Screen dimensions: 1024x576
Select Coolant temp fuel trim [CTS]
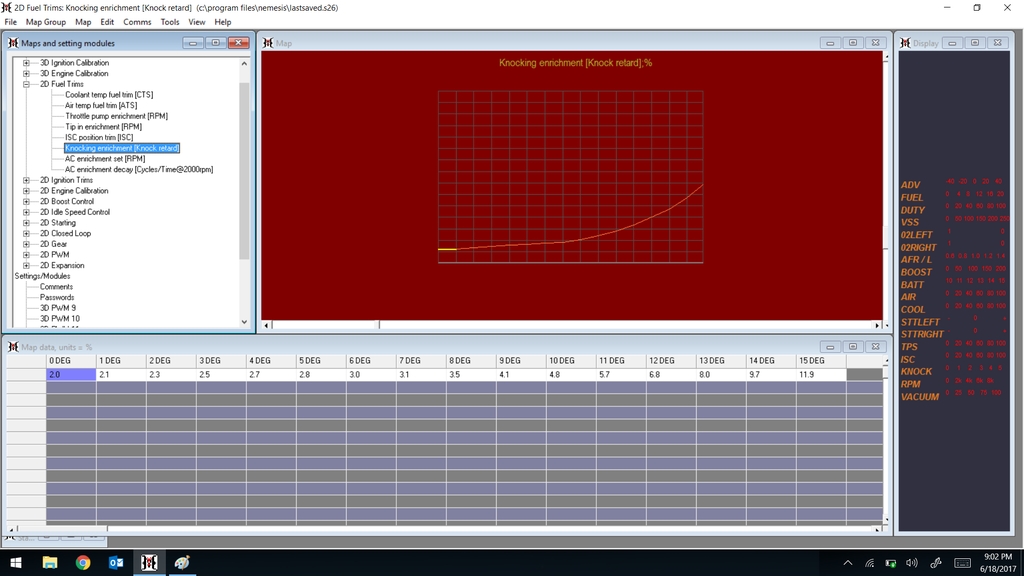click(109, 95)
